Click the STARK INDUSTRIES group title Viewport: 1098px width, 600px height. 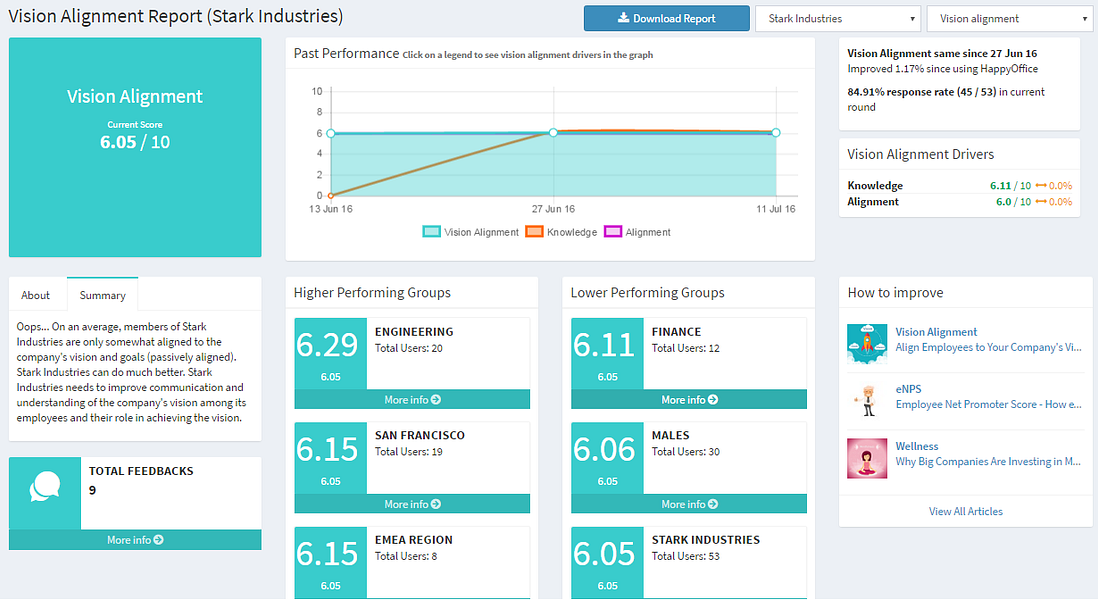point(706,540)
